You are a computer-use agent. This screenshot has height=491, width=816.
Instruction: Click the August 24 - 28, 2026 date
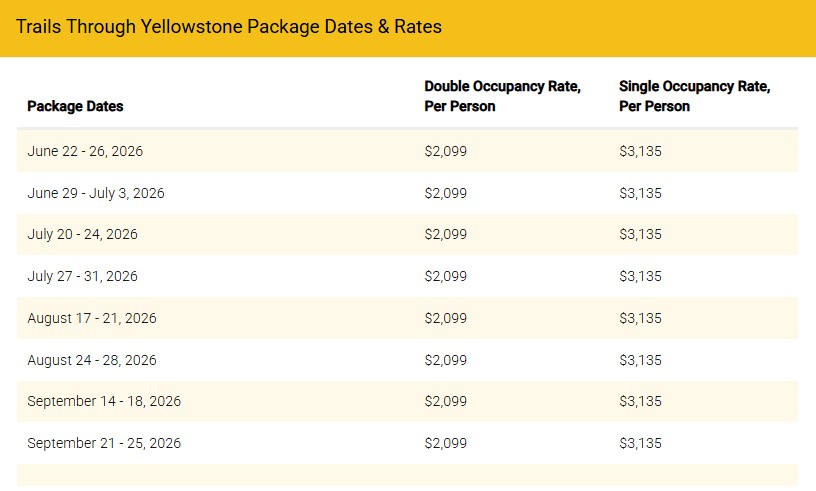coord(92,360)
